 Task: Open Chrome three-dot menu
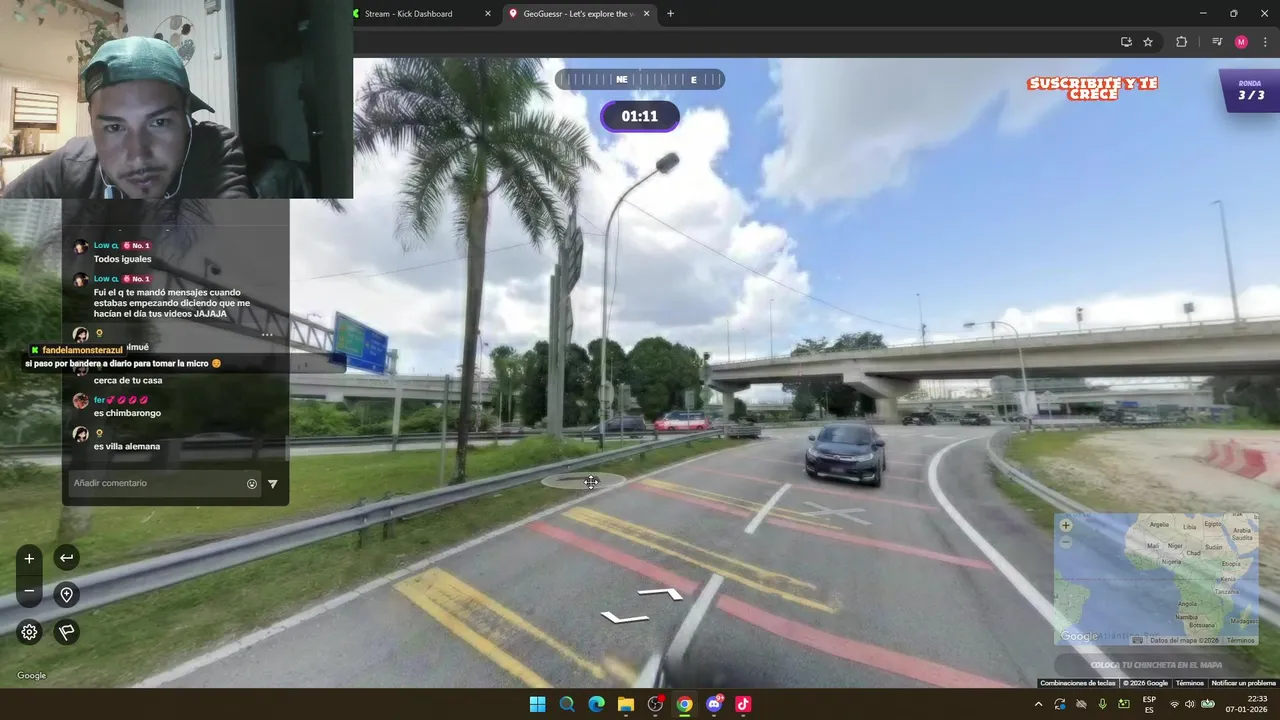(x=1266, y=42)
